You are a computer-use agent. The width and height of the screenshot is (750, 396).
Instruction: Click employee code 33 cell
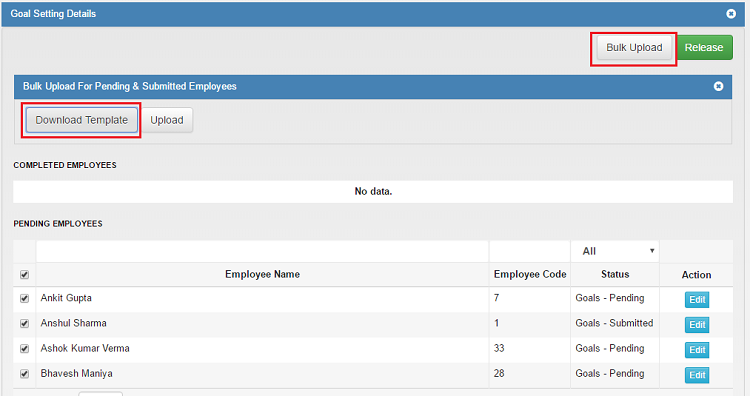click(529, 349)
